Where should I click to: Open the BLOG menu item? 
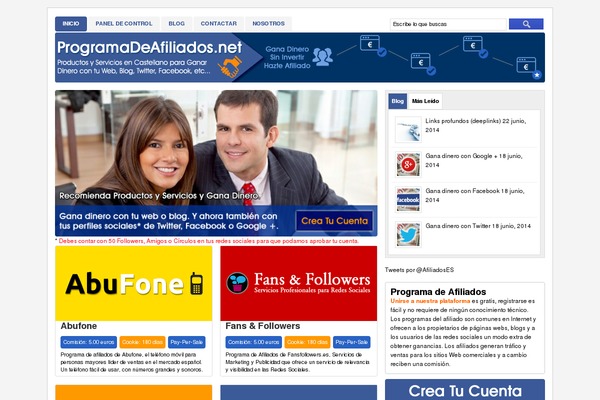pos(176,24)
